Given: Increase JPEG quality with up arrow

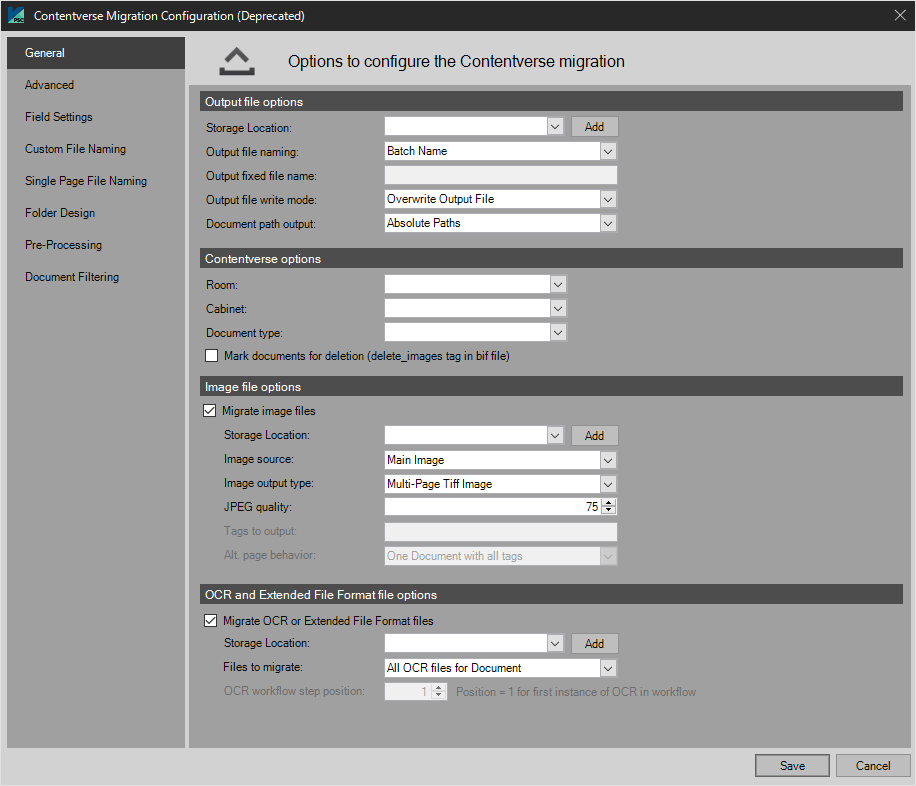Looking at the screenshot, I should coord(609,503).
